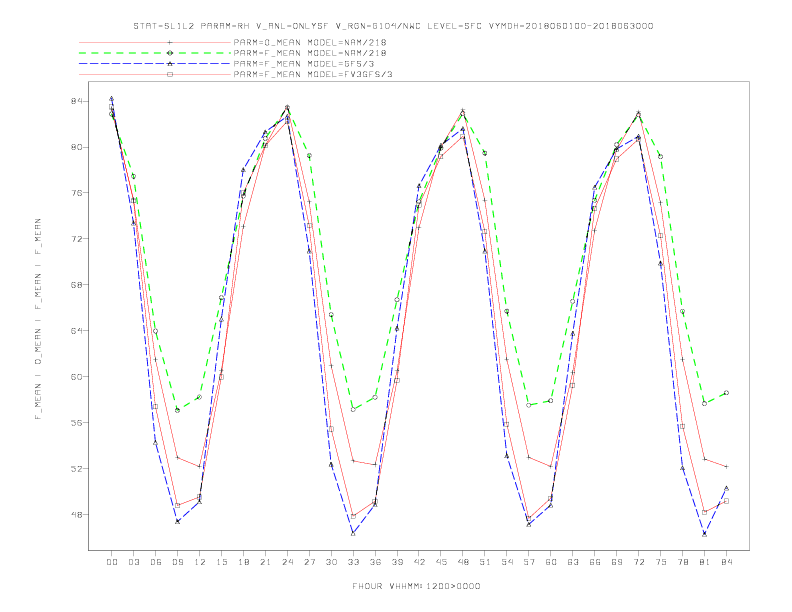792x612 pixels.
Task: Click x-axis forecast hour label 51
Action: [x=485, y=562]
